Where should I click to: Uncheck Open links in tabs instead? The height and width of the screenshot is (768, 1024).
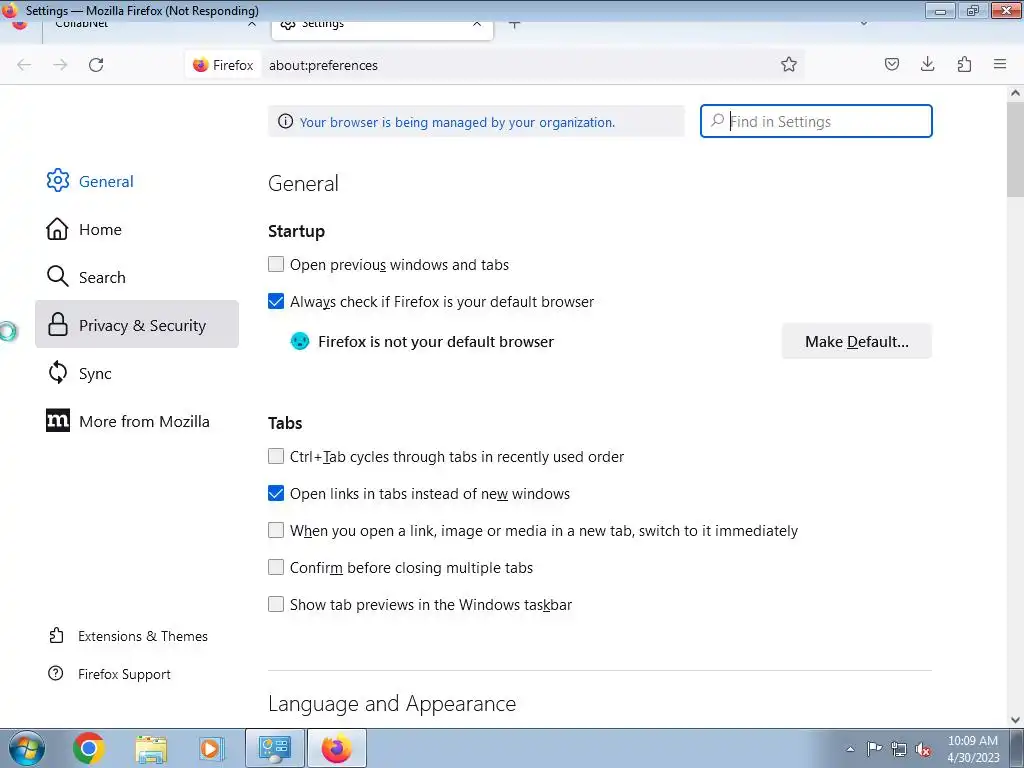point(276,493)
